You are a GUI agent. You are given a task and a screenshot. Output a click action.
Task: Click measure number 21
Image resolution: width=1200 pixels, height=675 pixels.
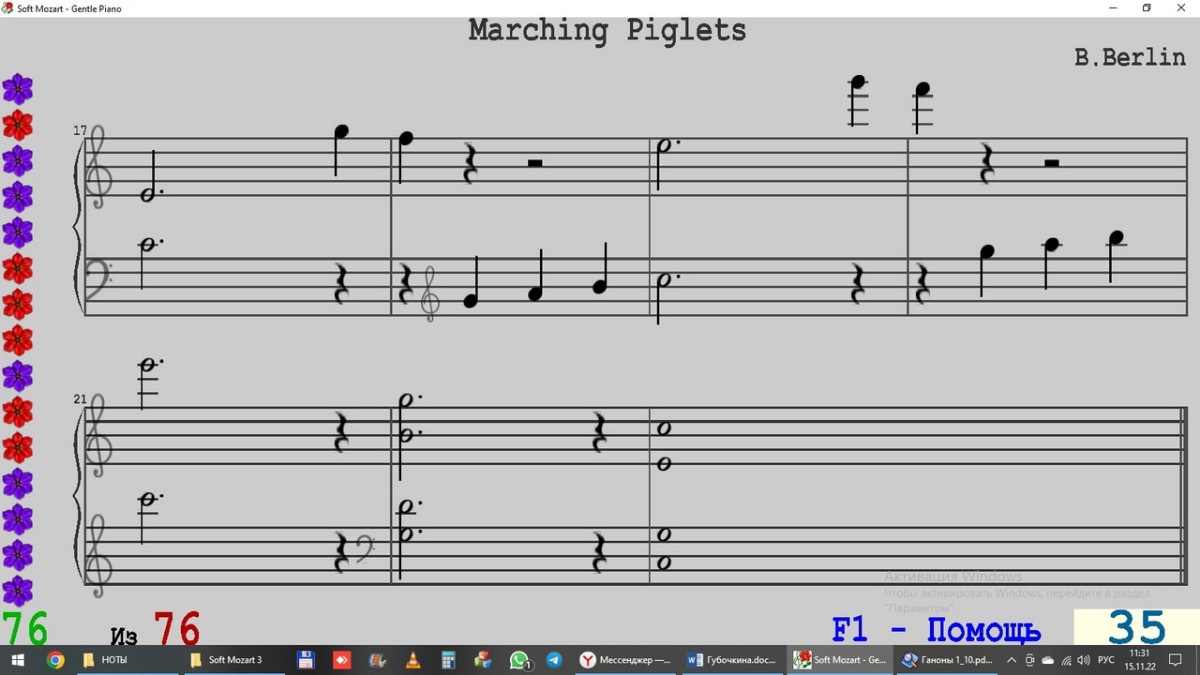[x=80, y=399]
